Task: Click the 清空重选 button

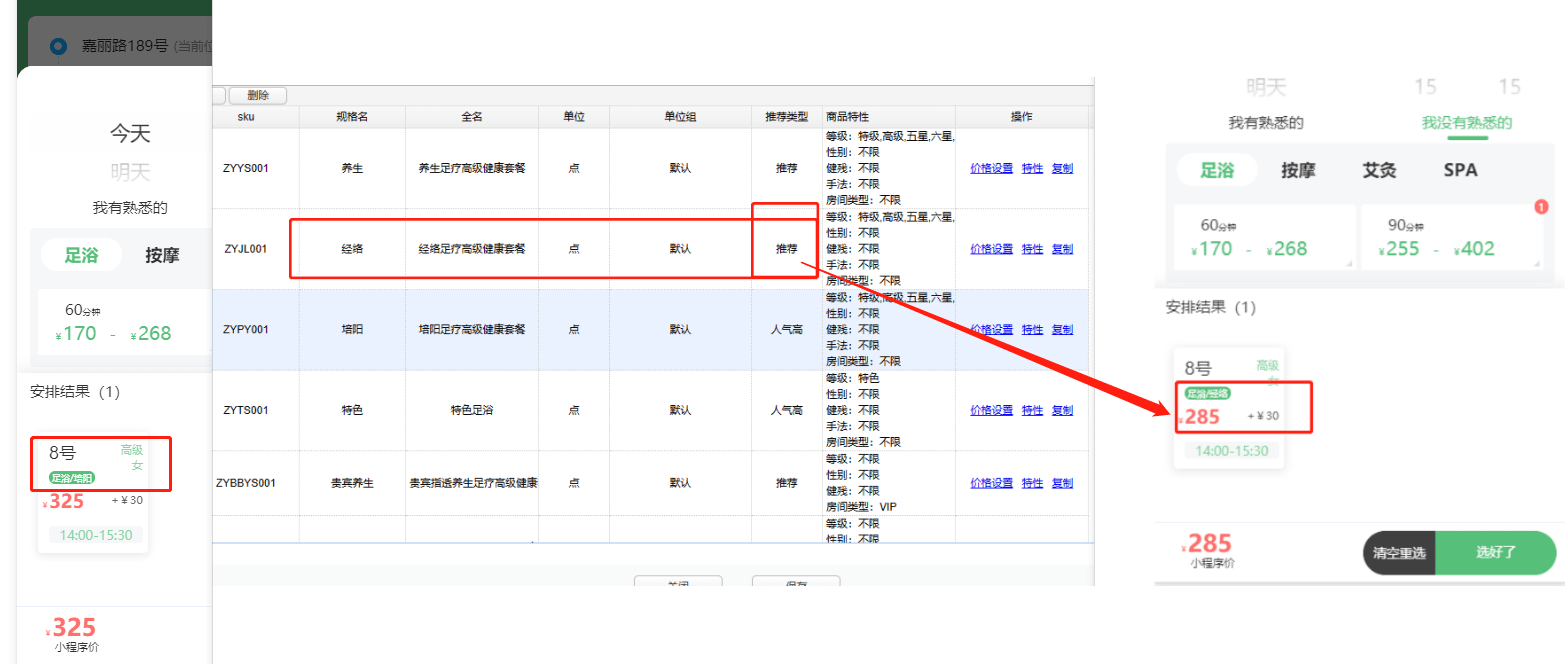Action: 1399,553
